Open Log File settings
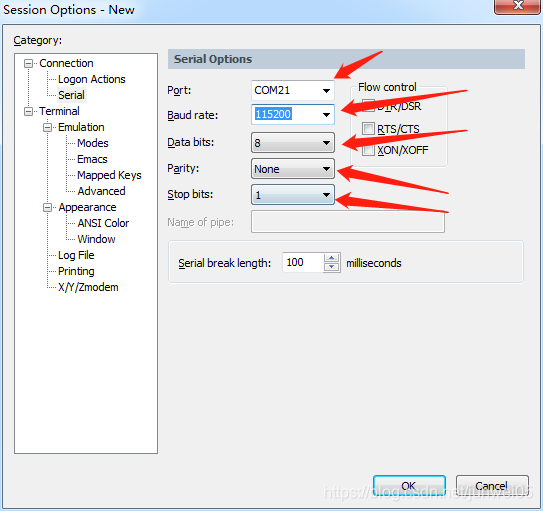The height and width of the screenshot is (511, 543). pos(76,255)
